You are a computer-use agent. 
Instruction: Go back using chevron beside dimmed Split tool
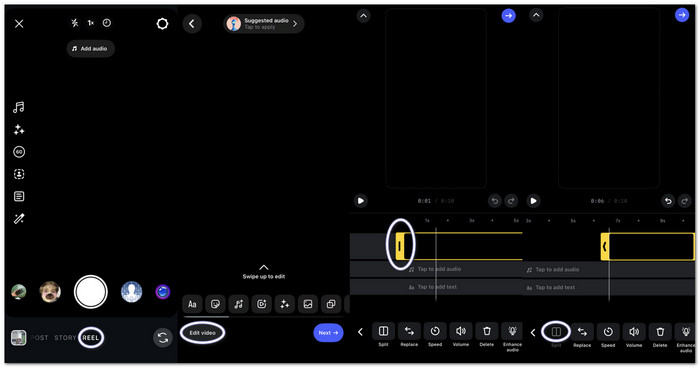pyautogui.click(x=533, y=332)
